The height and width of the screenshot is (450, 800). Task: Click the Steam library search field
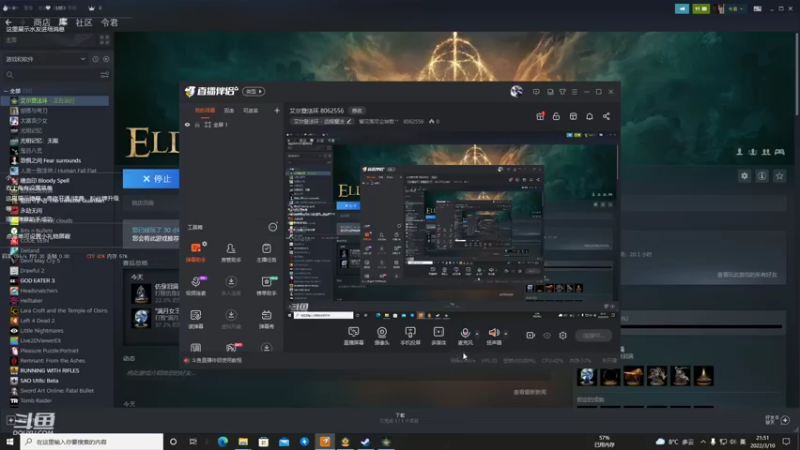click(x=51, y=75)
